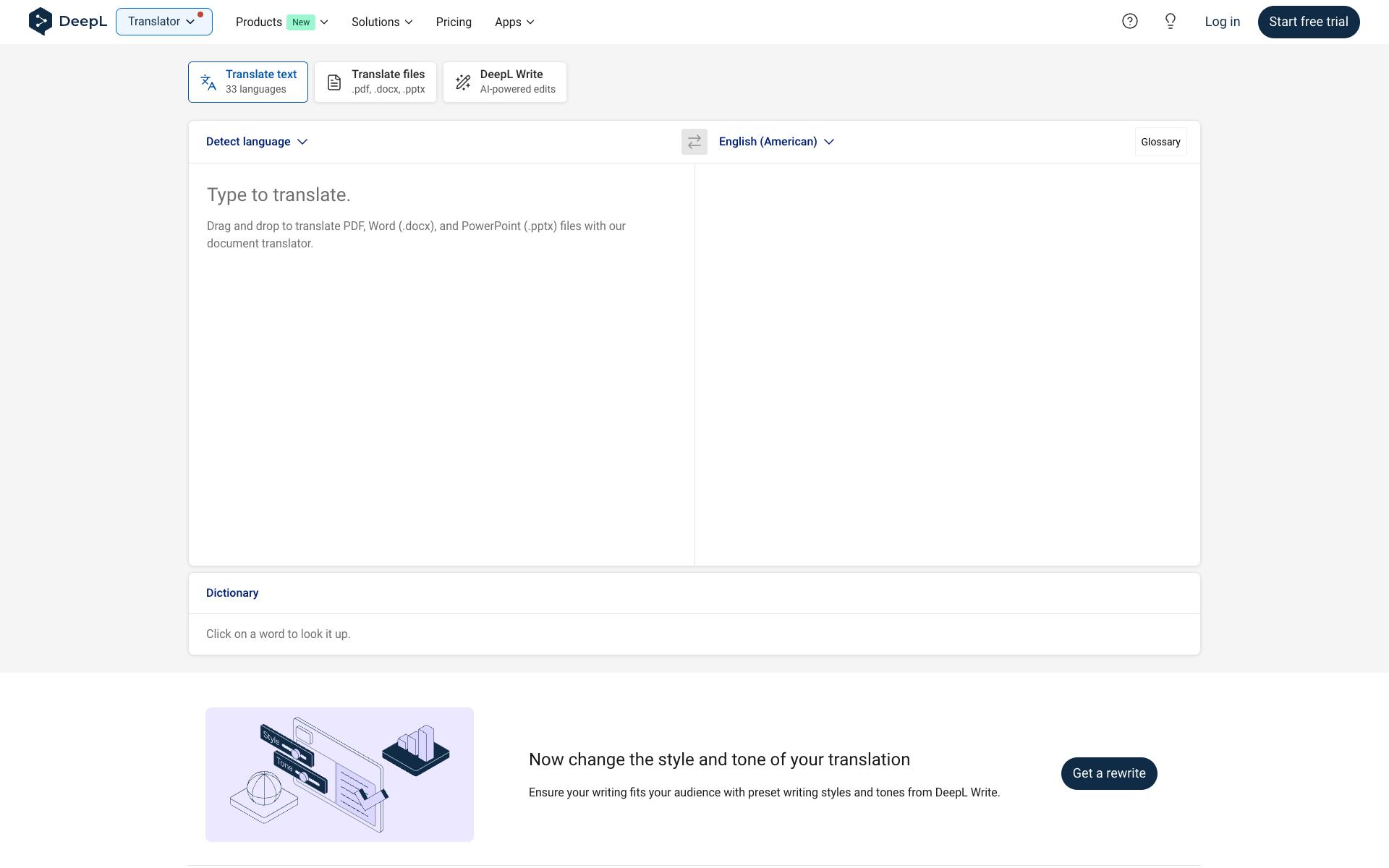The width and height of the screenshot is (1389, 868).
Task: Open the Glossary button
Action: point(1160,142)
